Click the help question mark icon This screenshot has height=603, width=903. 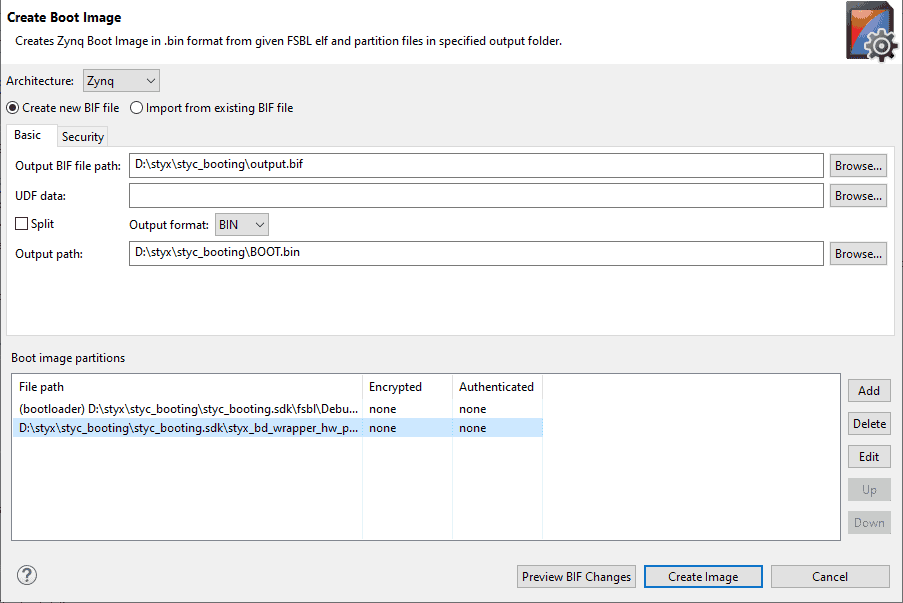point(27,575)
